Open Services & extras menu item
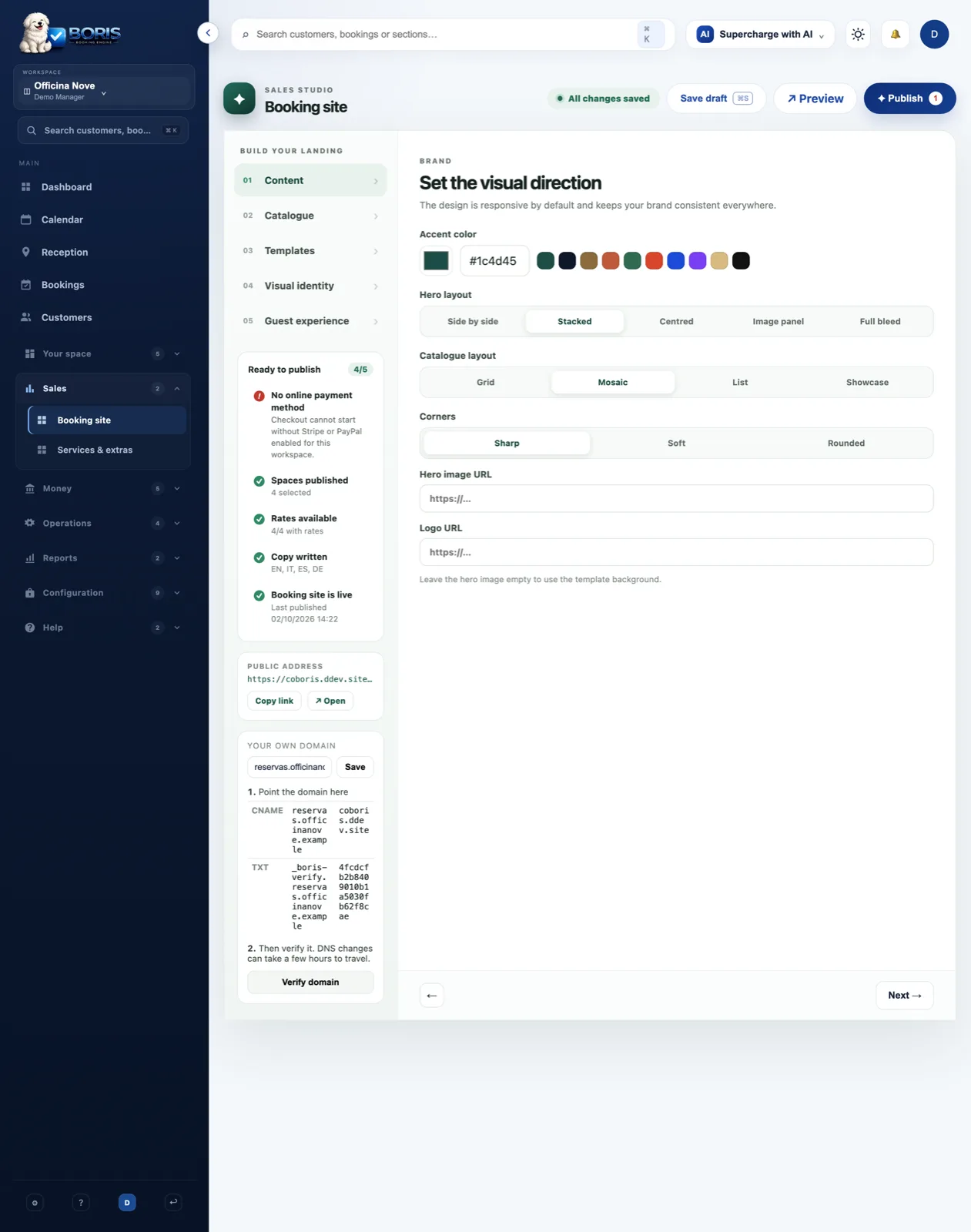Viewport: 971px width, 1232px height. [x=107, y=450]
